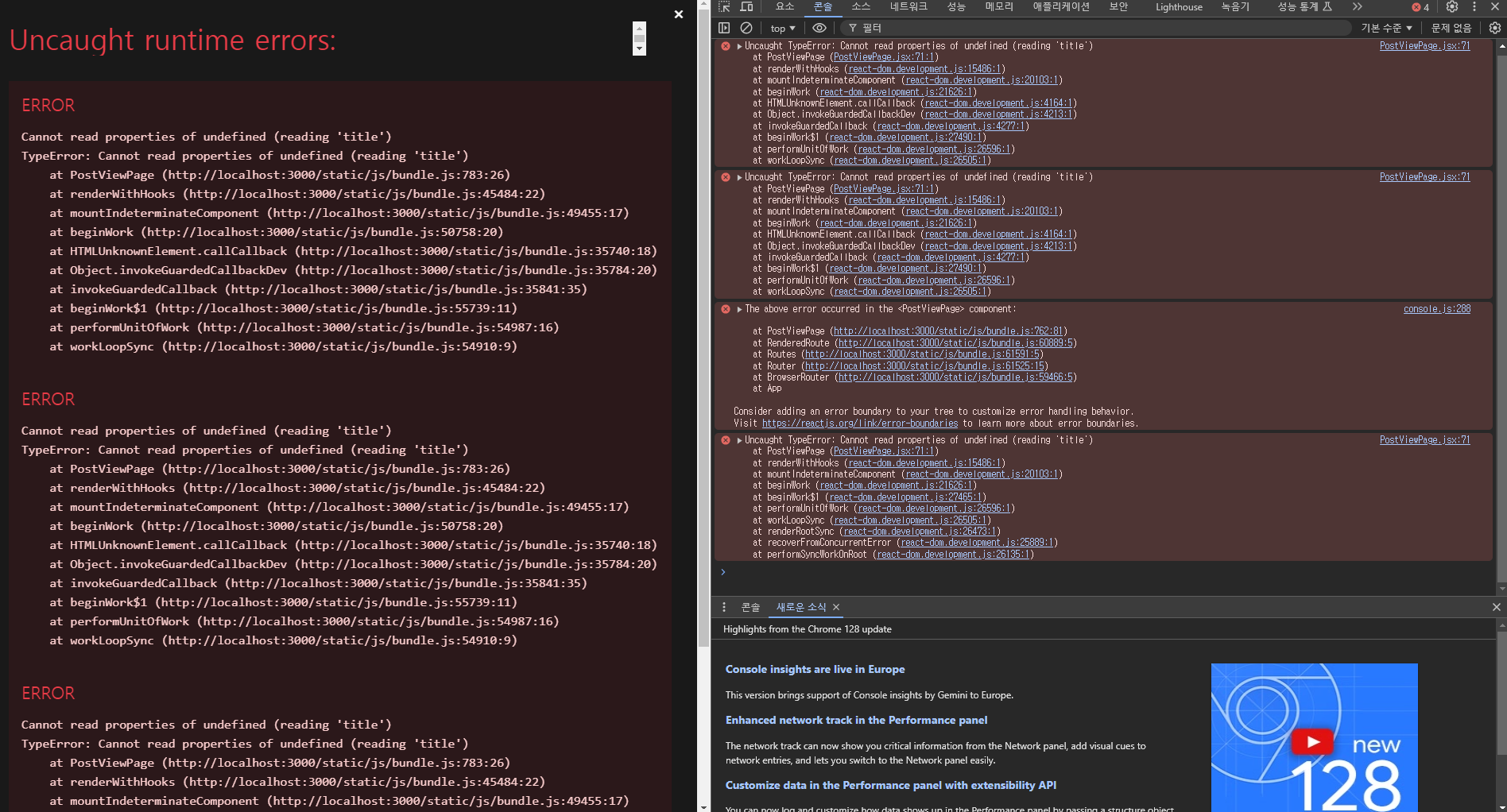Open PostViewPage.jsx:71 source link of first error
Image resolution: width=1507 pixels, height=812 pixels.
point(1424,46)
